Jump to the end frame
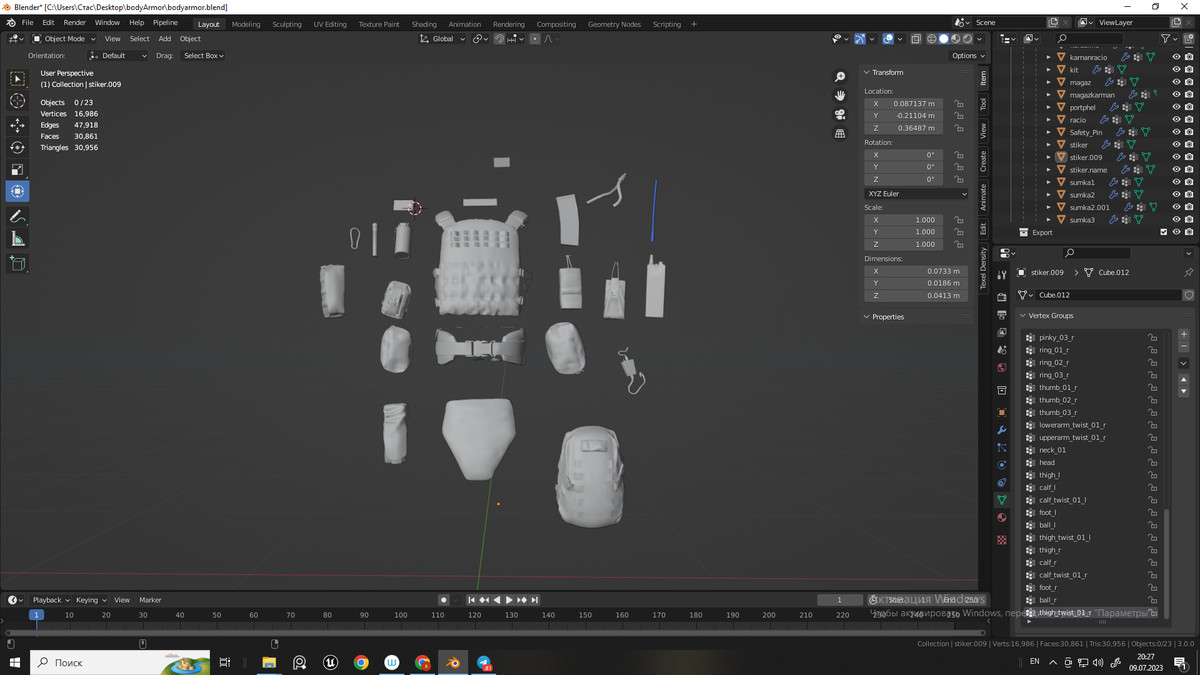Screen dimensions: 1200x675 tap(535, 600)
